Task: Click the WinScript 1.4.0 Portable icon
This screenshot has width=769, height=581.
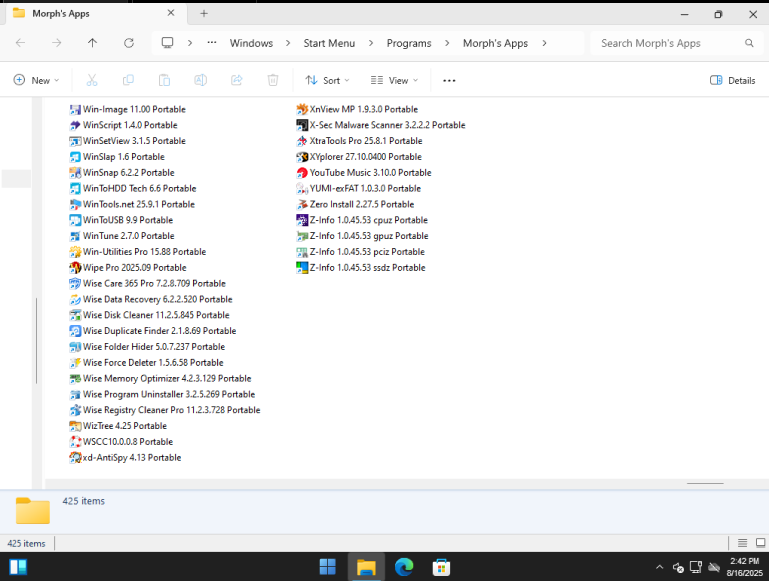Action: tap(75, 126)
